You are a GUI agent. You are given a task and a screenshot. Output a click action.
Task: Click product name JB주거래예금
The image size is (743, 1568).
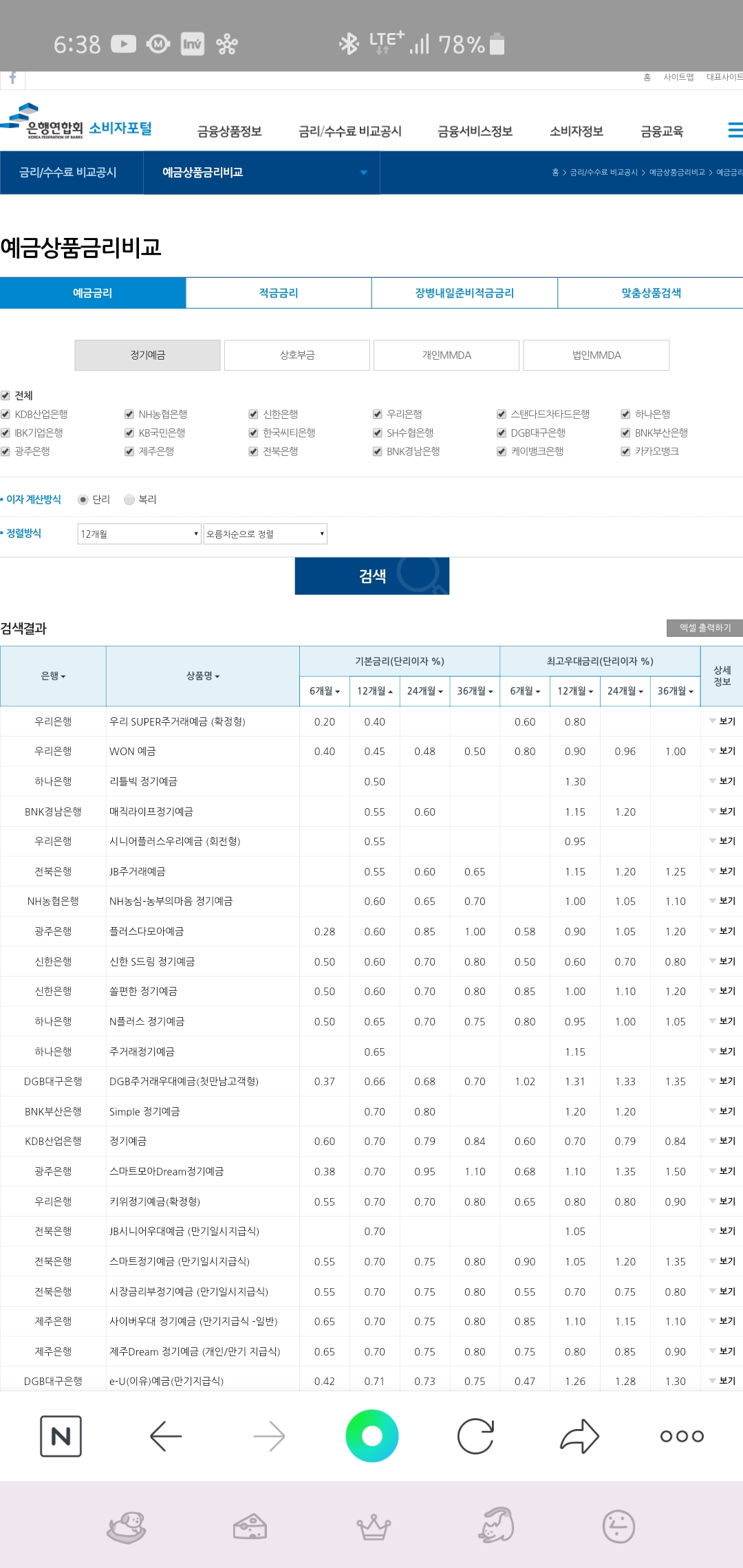click(x=138, y=871)
